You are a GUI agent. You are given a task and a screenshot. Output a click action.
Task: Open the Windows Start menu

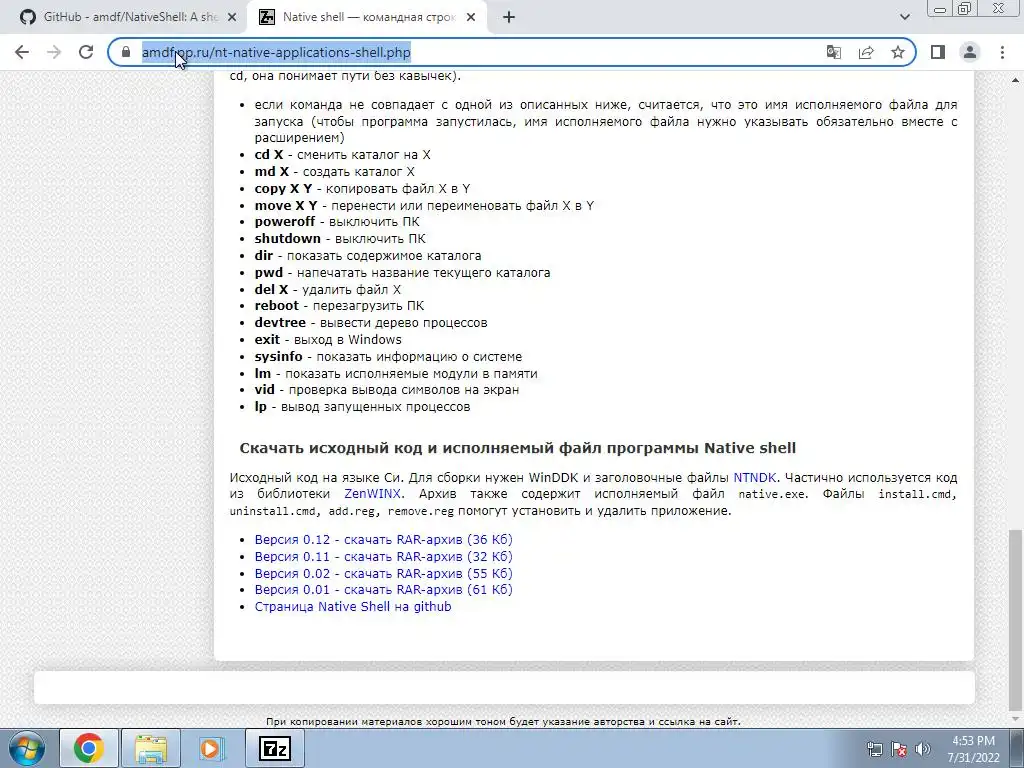(x=26, y=748)
